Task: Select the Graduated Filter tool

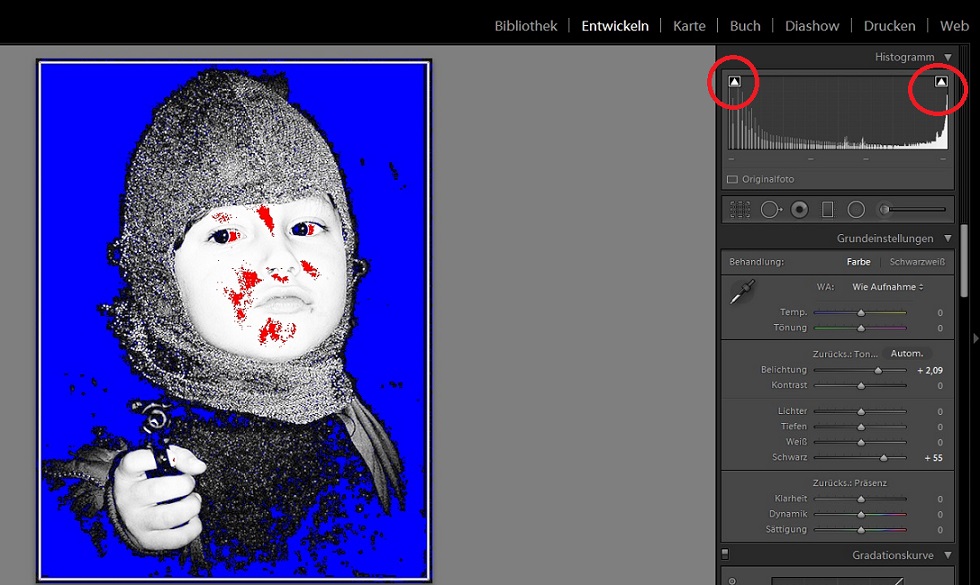Action: click(x=828, y=210)
